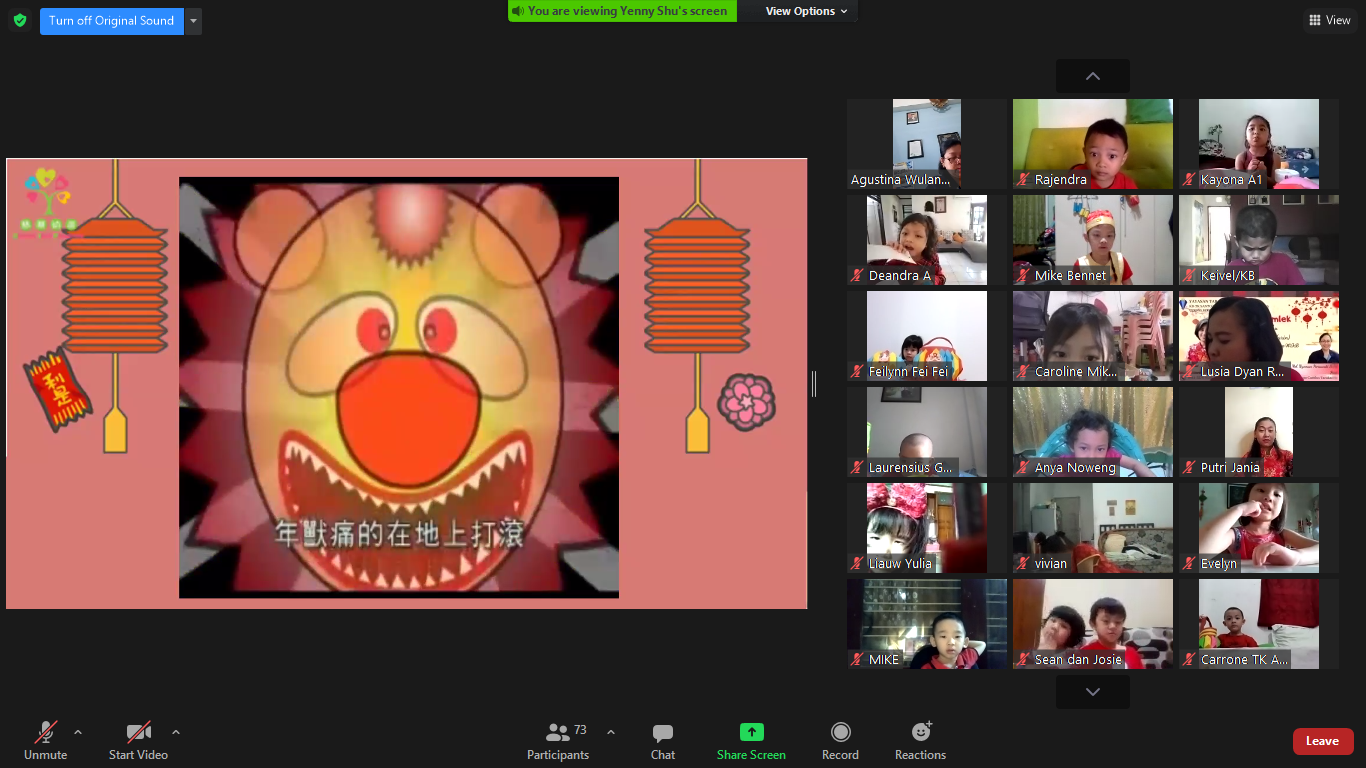Viewport: 1366px width, 768px height.
Task: Click muted mic icon on Putri Jania tile
Action: pyautogui.click(x=1190, y=468)
